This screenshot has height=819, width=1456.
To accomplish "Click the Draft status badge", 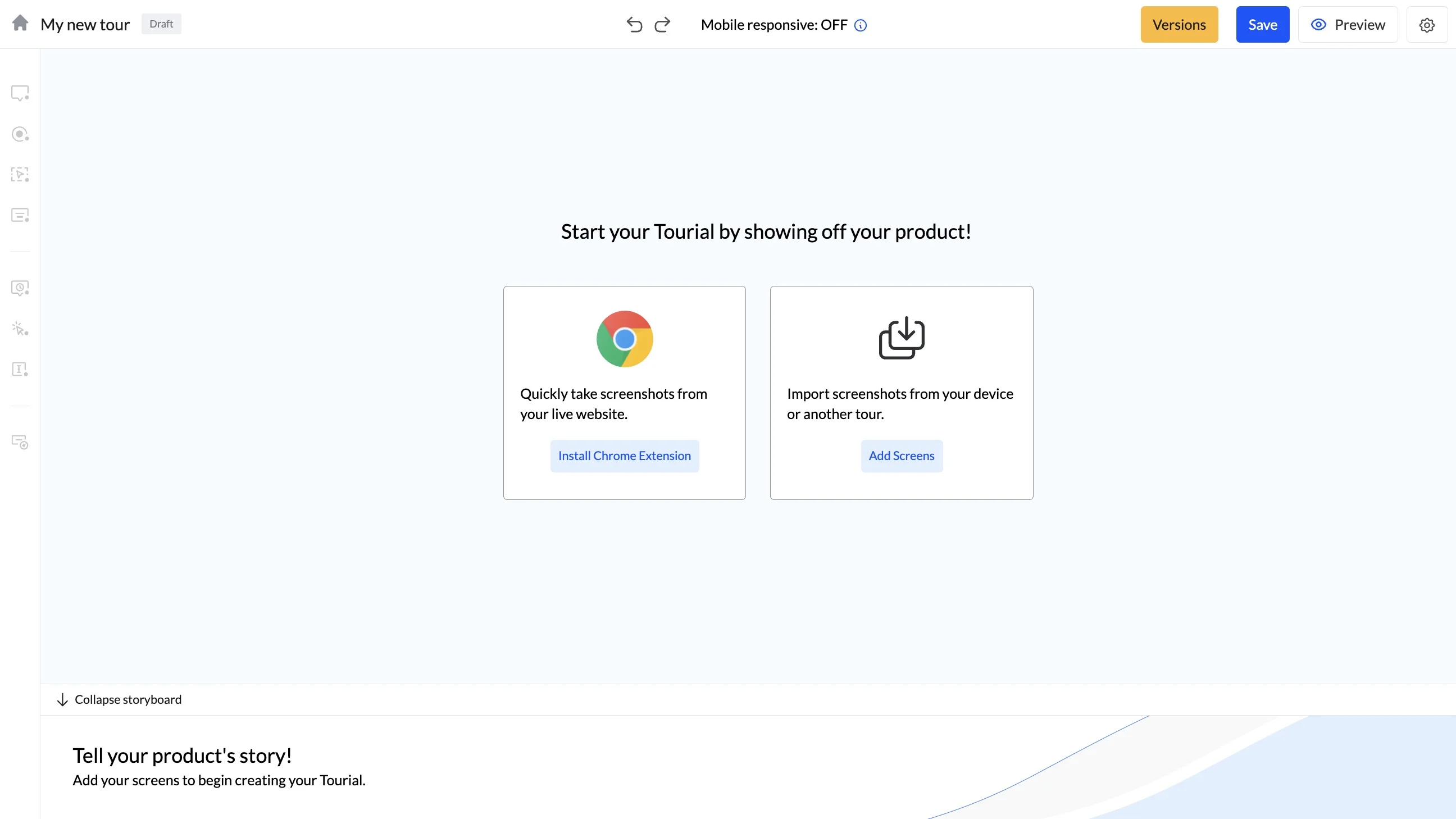I will [161, 24].
